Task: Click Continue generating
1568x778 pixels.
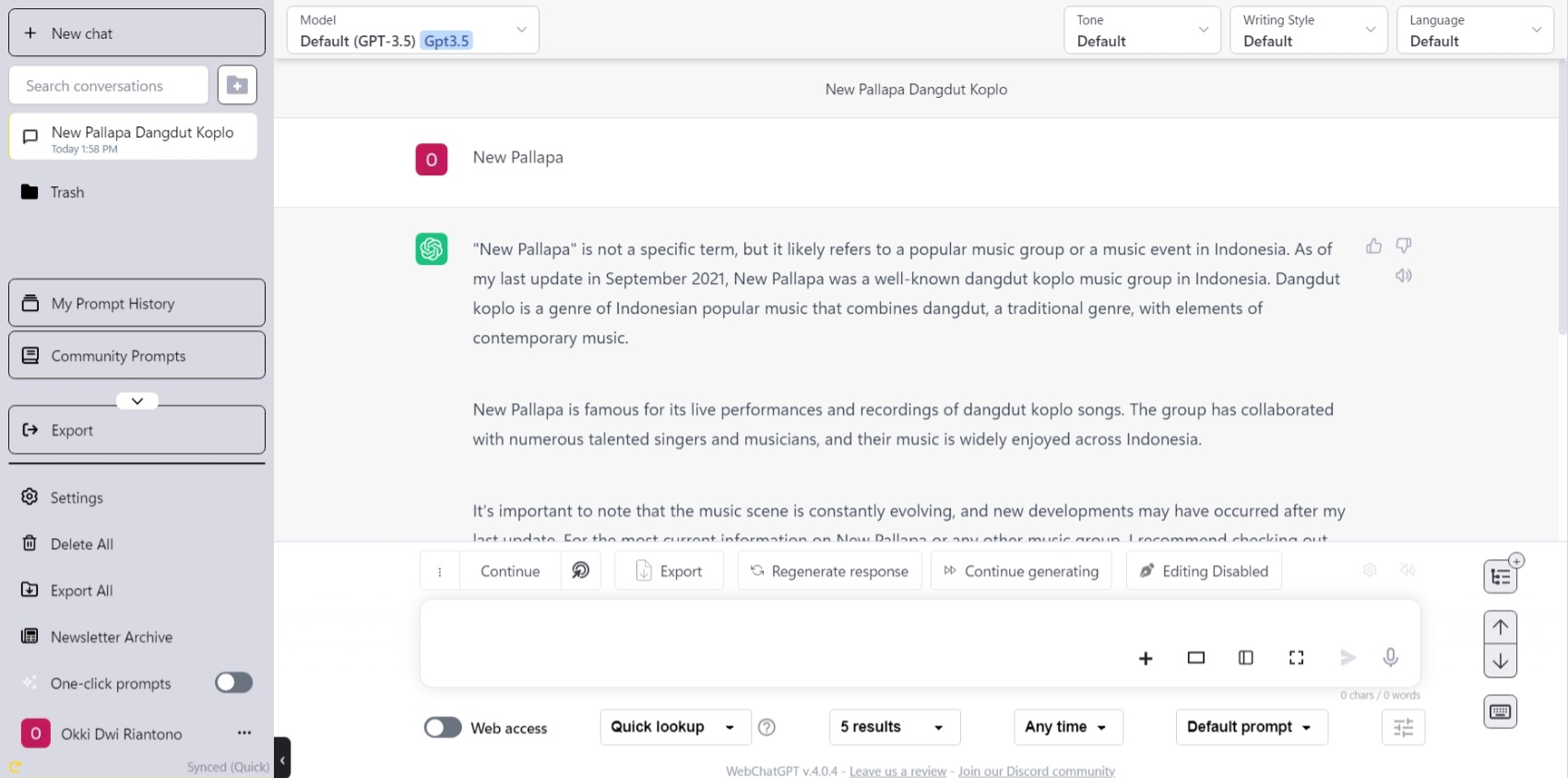Action: point(1021,571)
